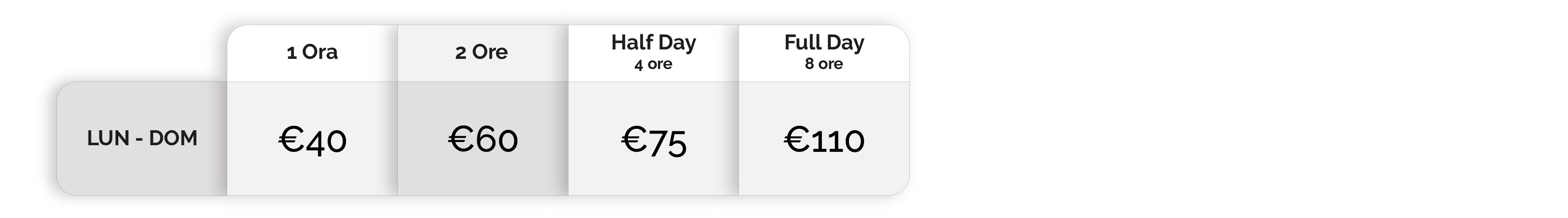Click the Half Day heading text
Viewport: 1568px width, 218px height.
tap(654, 42)
